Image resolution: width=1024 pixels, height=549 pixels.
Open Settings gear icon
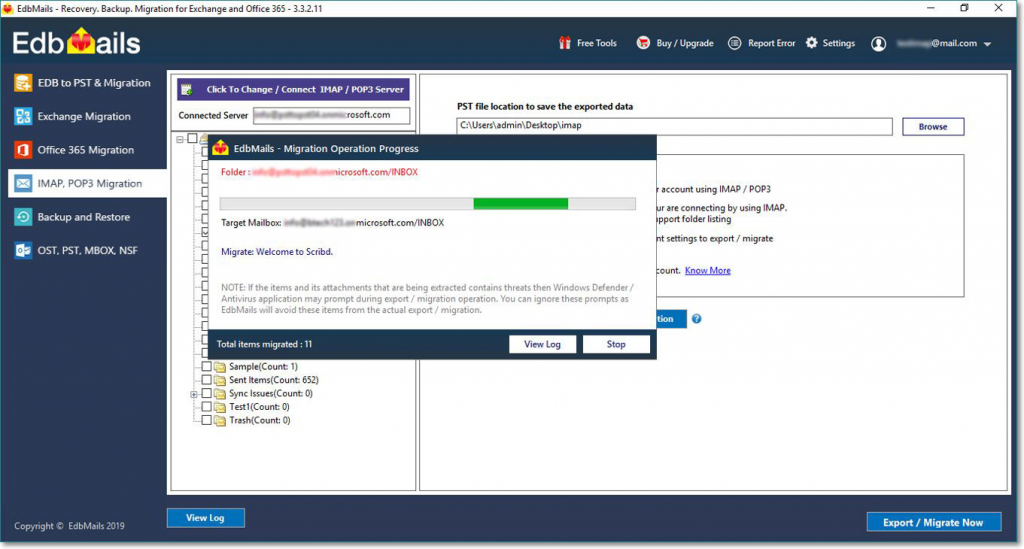point(811,43)
